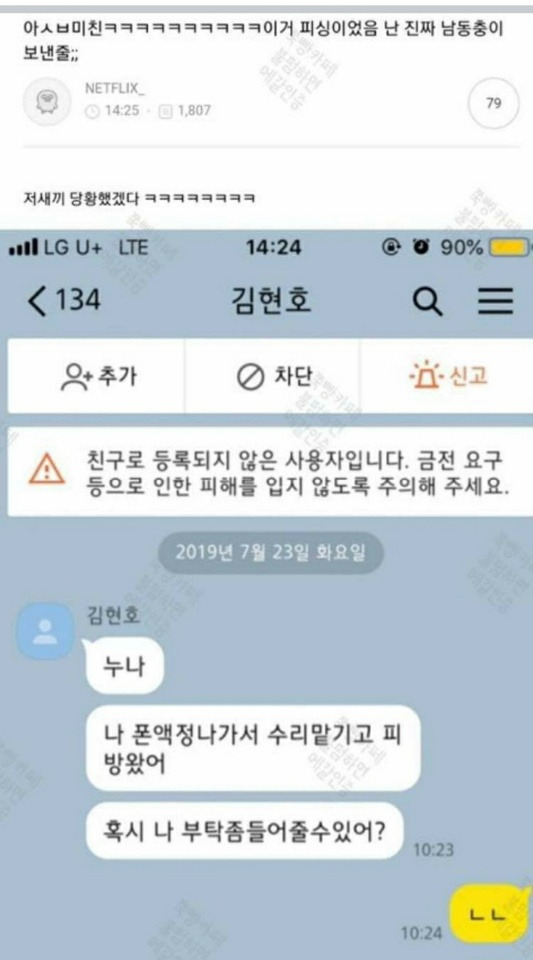Tap the 2019년 7월 23일 date label
Viewport: 533px width, 960px height.
(270, 552)
